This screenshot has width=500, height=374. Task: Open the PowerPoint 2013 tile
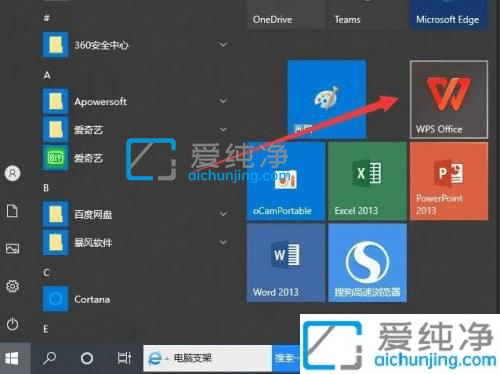(x=449, y=181)
